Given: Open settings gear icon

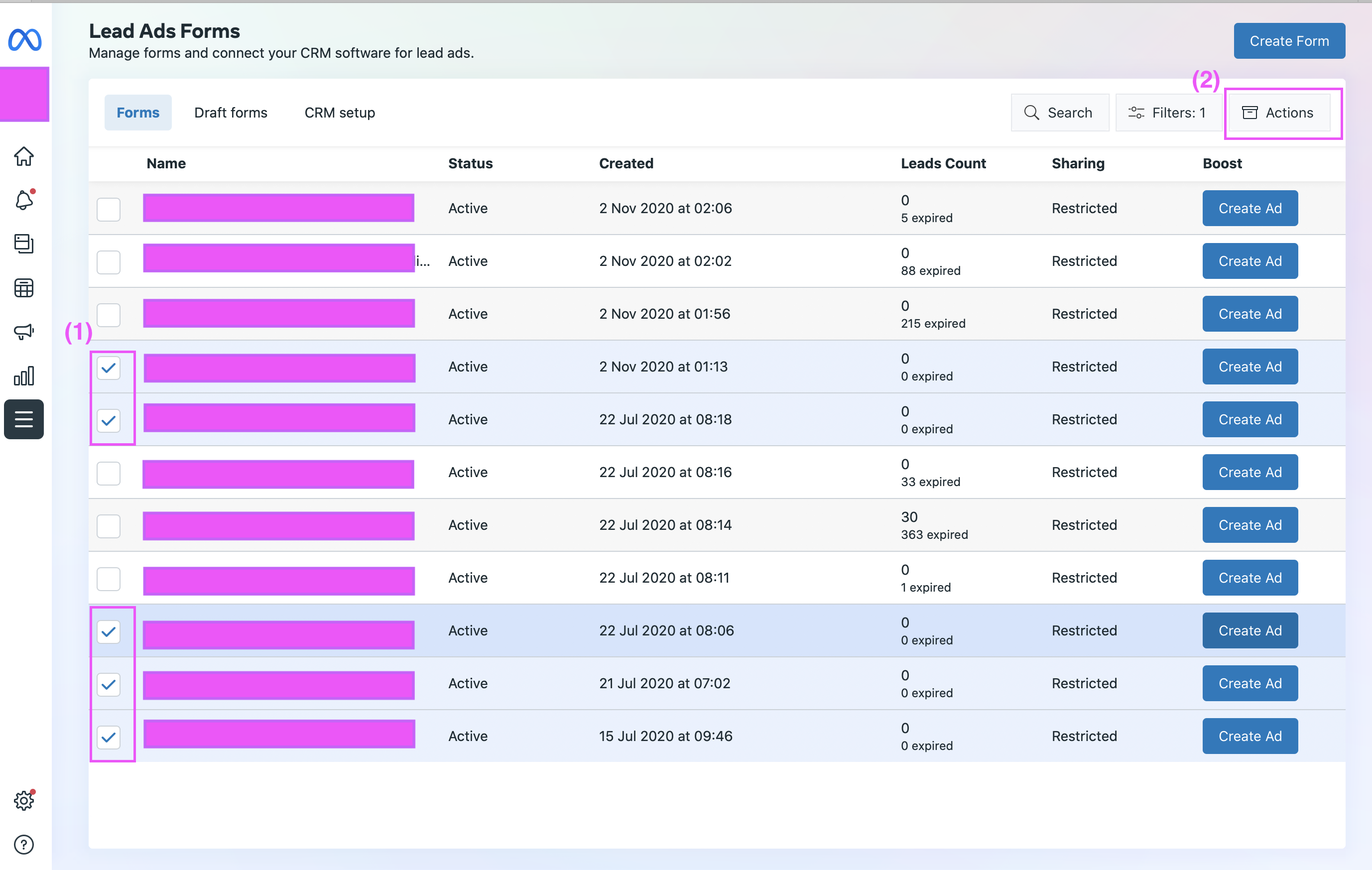Looking at the screenshot, I should 24,800.
